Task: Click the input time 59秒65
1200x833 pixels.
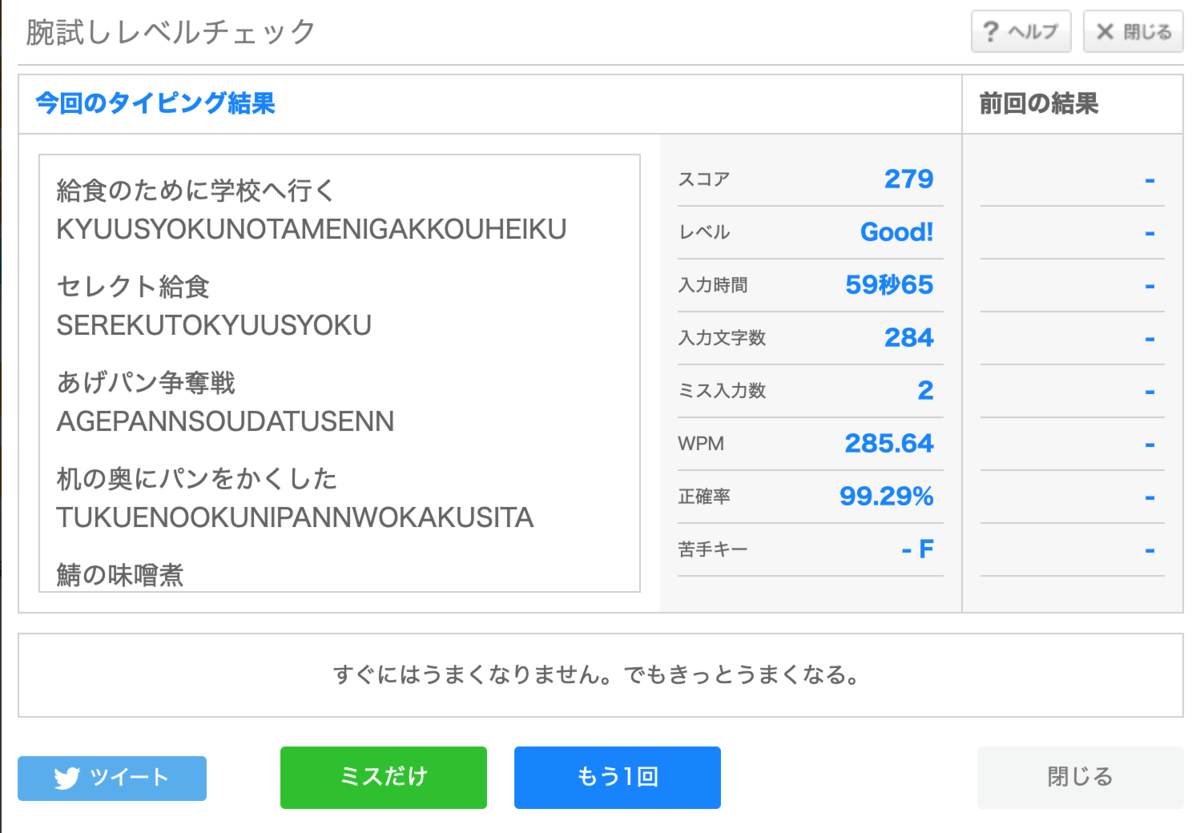Action: (x=889, y=285)
